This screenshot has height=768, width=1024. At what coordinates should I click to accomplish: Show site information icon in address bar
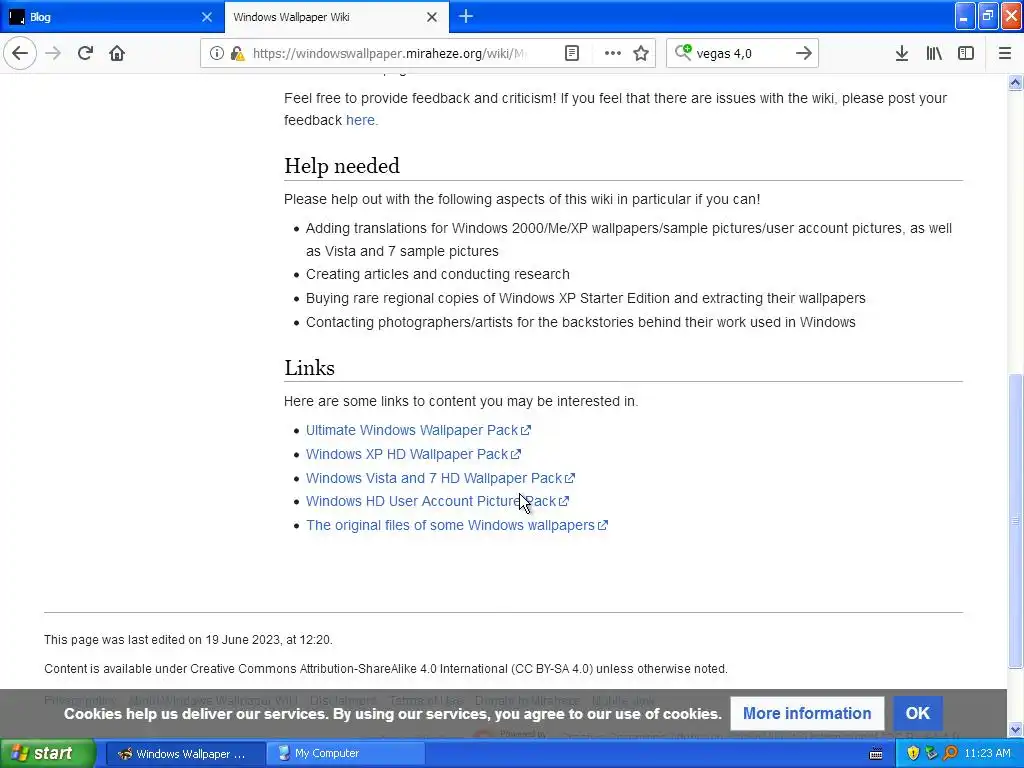pos(216,53)
